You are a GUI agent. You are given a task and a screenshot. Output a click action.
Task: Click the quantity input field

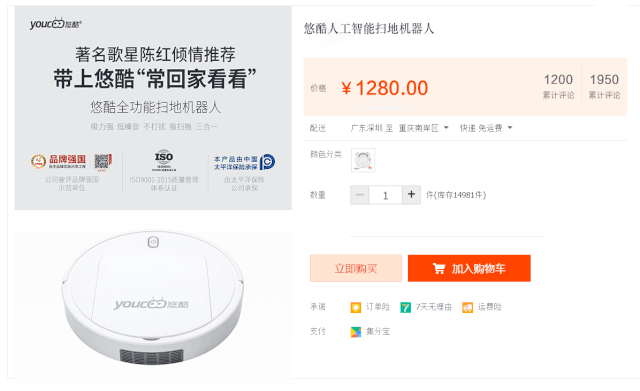click(x=385, y=195)
